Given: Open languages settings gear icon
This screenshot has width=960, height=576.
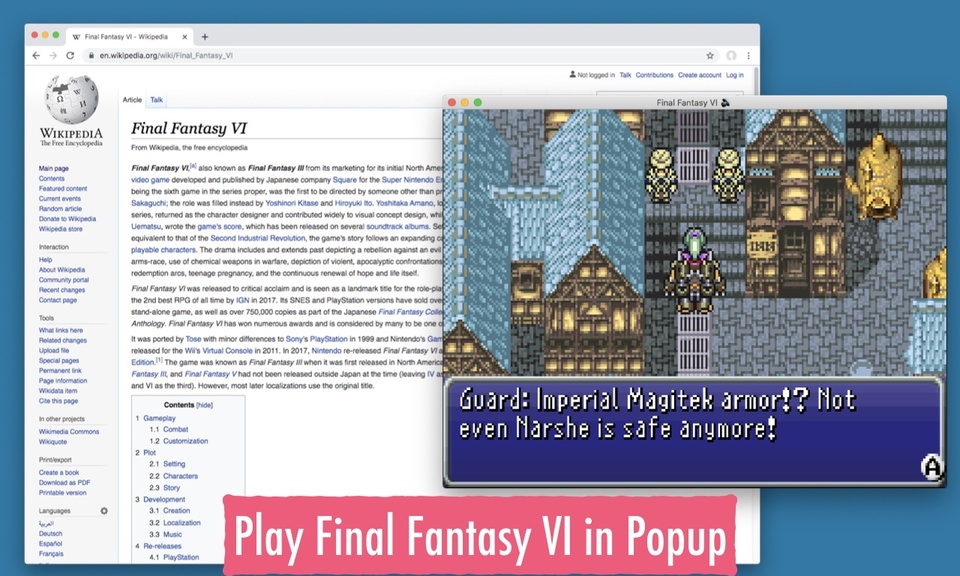Looking at the screenshot, I should pyautogui.click(x=104, y=511).
